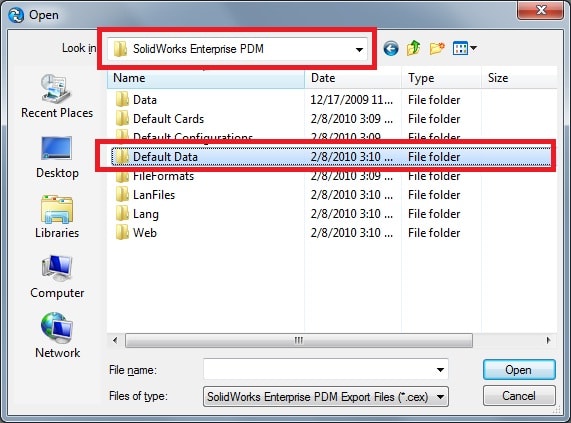571x423 pixels.
Task: Sort by the Type column header
Action: pos(441,78)
